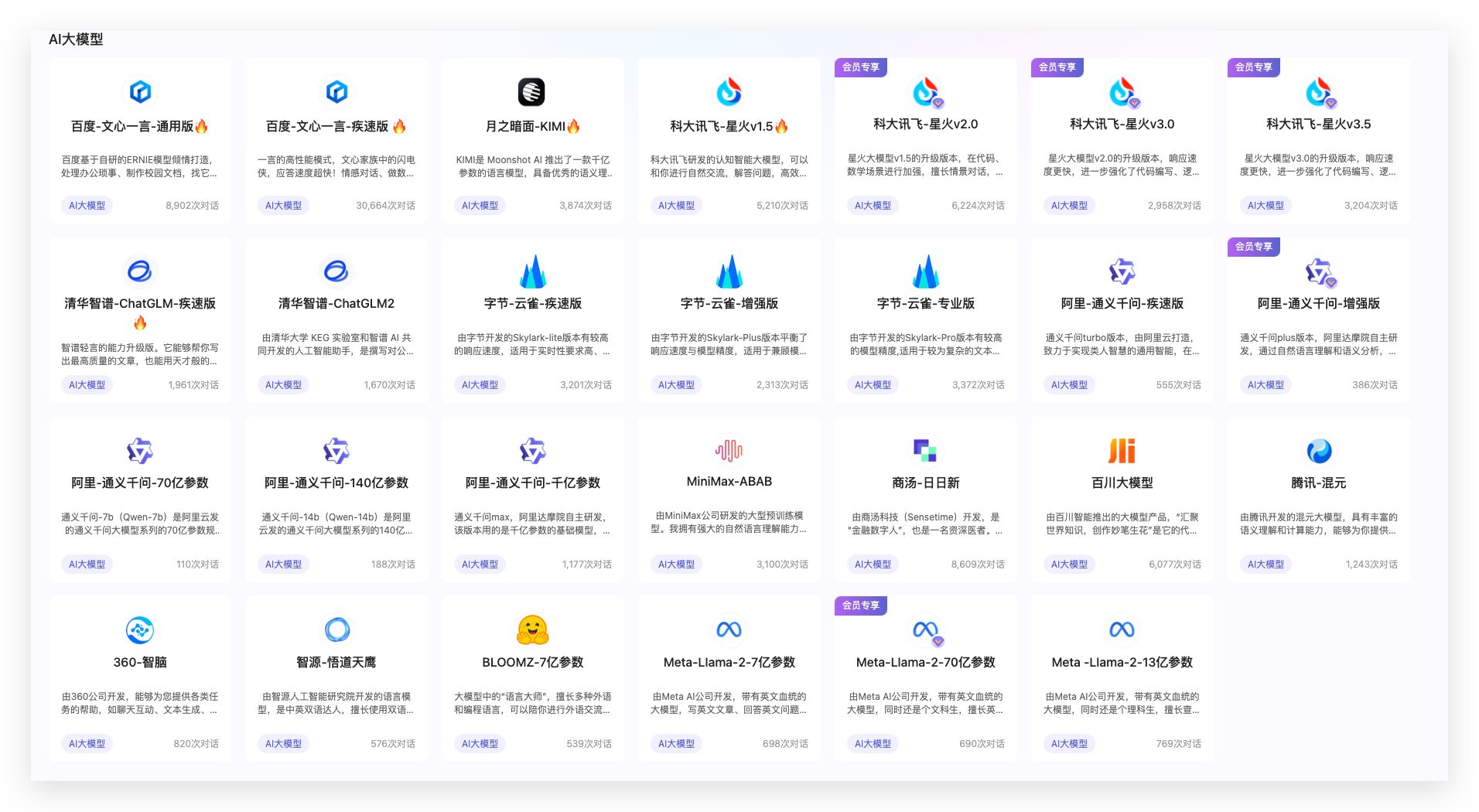Screen dimensions: 1479x812
Task: Open the 智源-悟道天鹰 title
Action: [x=336, y=662]
